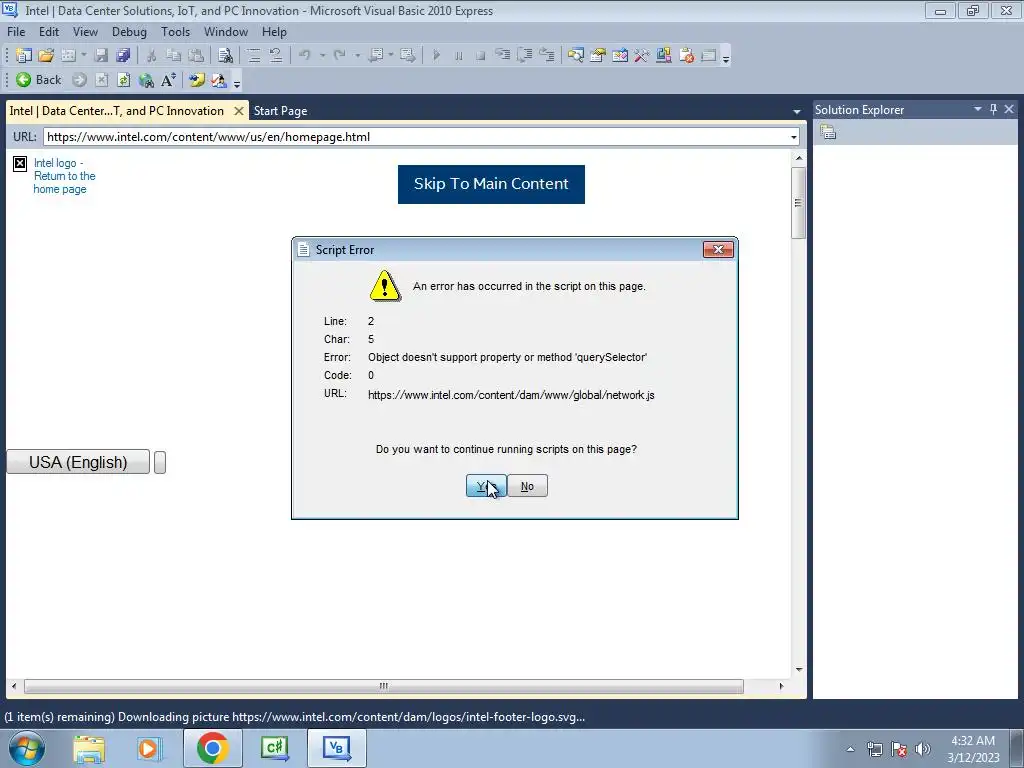Click the grayed Forward navigation arrow
Viewport: 1024px width, 768px height.
click(79, 80)
